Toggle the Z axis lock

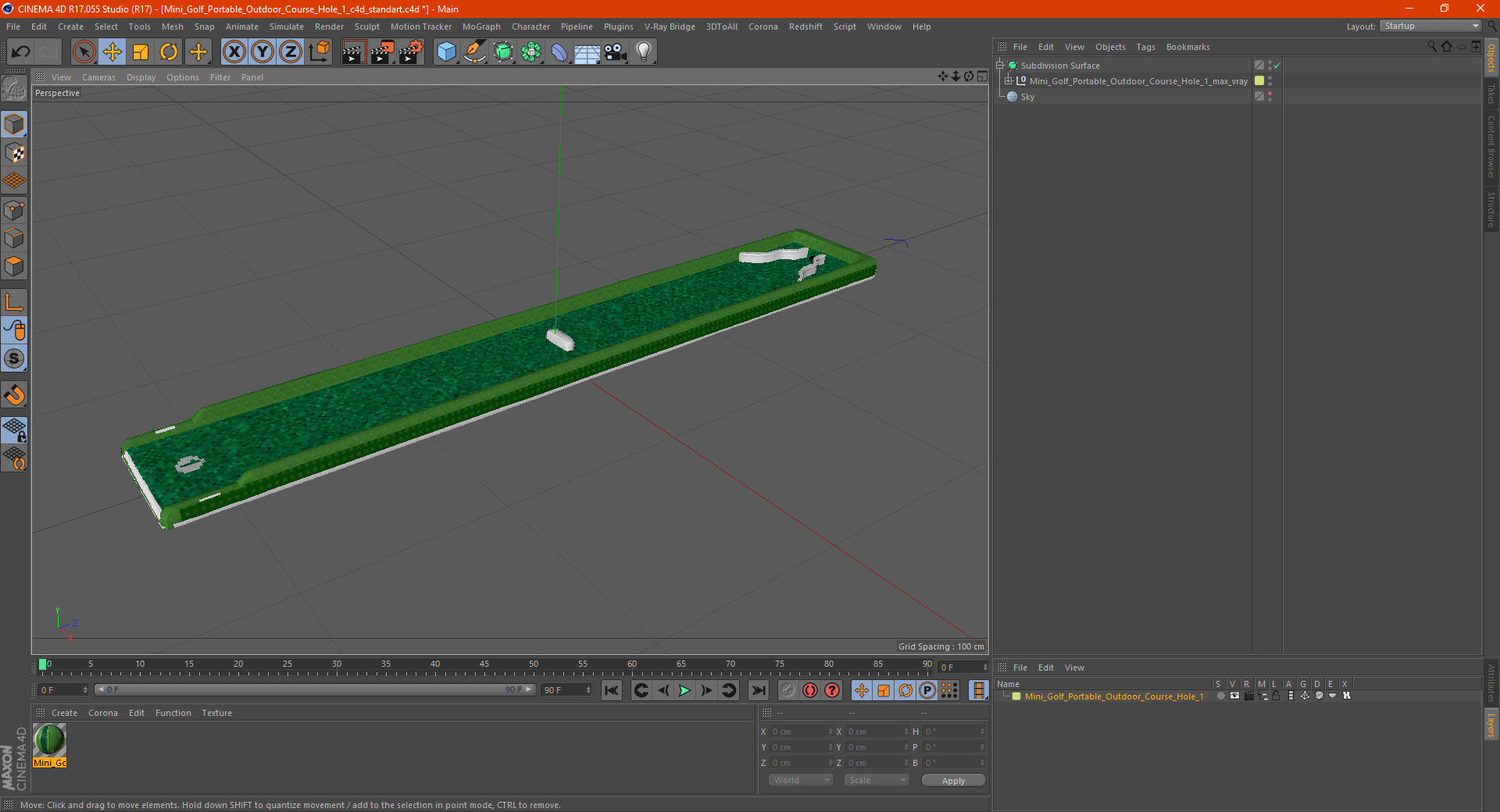(x=291, y=52)
